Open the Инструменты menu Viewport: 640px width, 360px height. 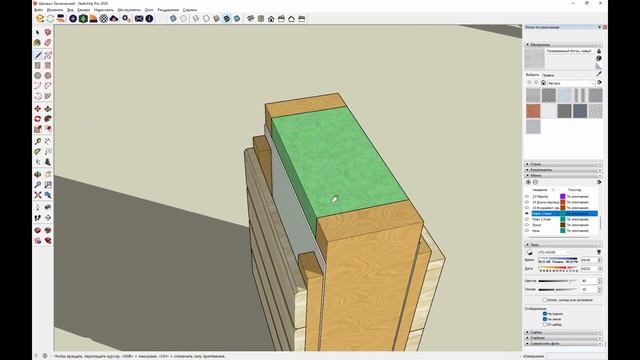coord(129,10)
